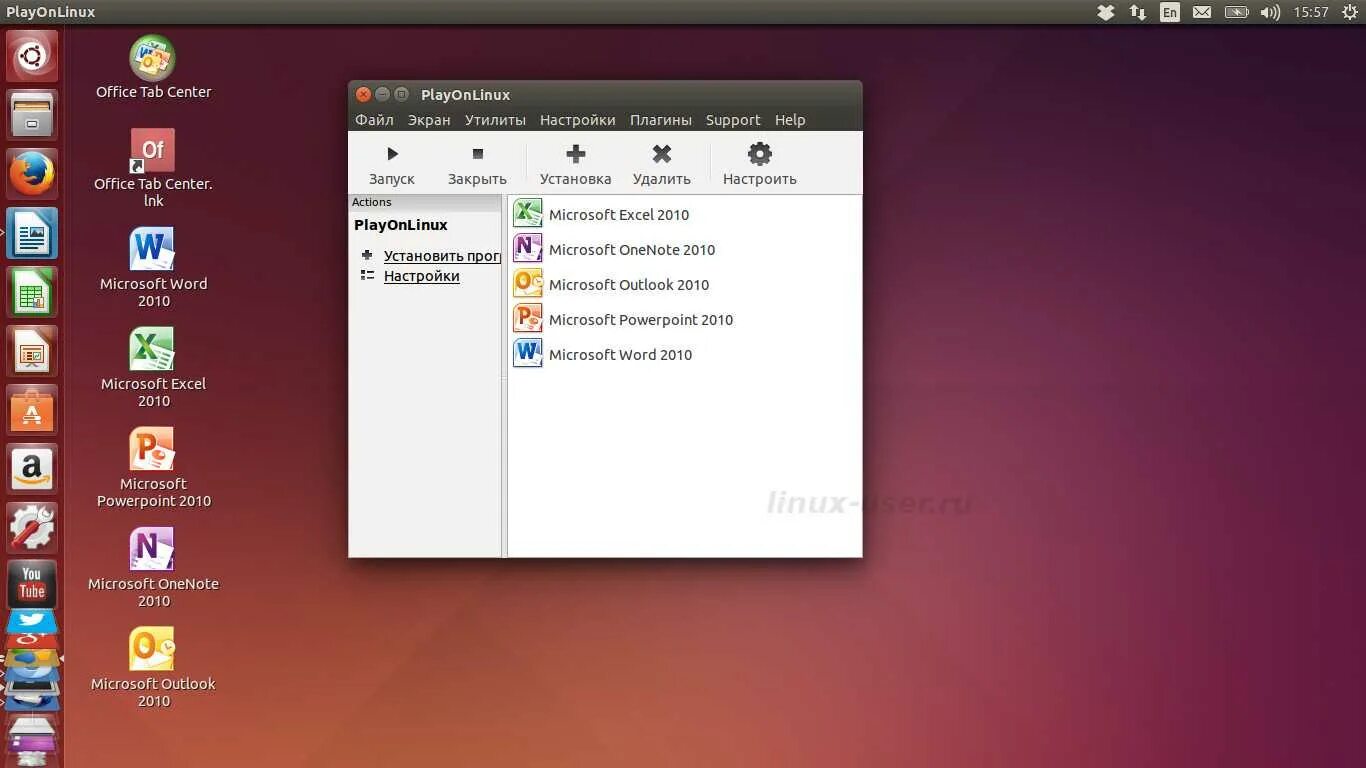Image resolution: width=1366 pixels, height=768 pixels.
Task: Open the sound volume indicator
Action: pos(1270,12)
